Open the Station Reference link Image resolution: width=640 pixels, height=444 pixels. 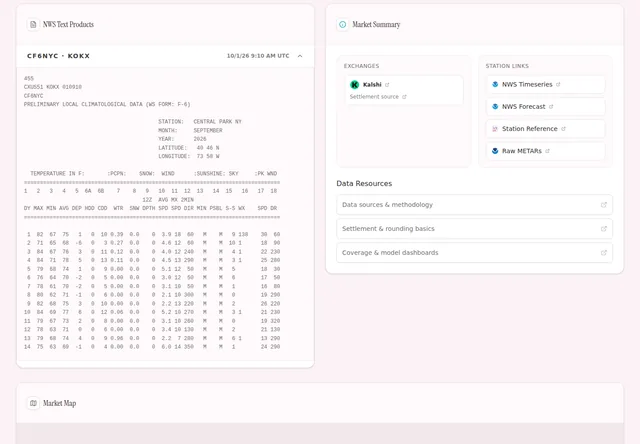point(545,129)
